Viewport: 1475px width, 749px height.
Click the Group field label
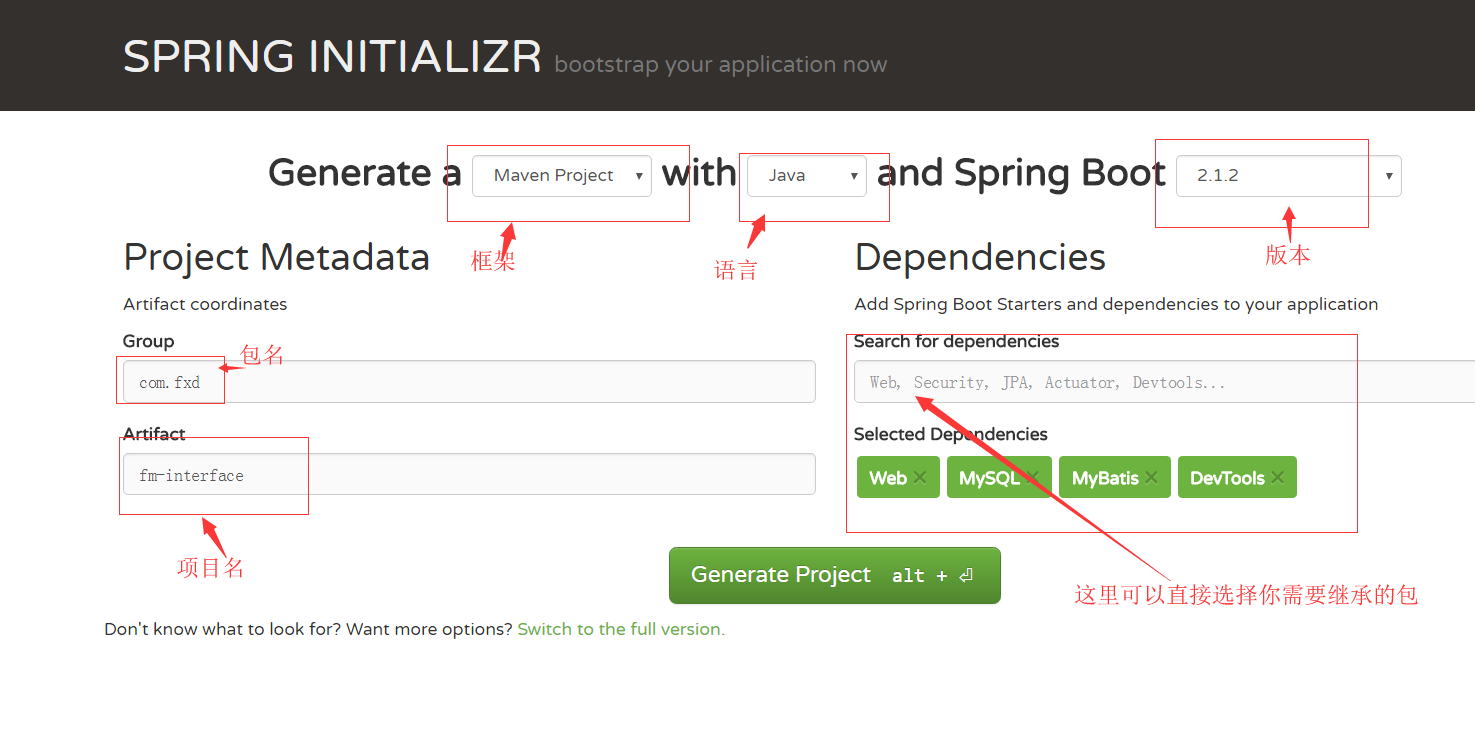pyautogui.click(x=148, y=341)
